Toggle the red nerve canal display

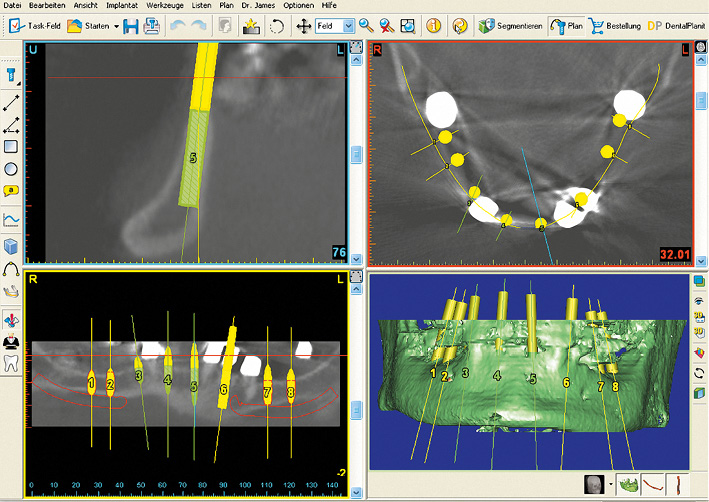(653, 485)
